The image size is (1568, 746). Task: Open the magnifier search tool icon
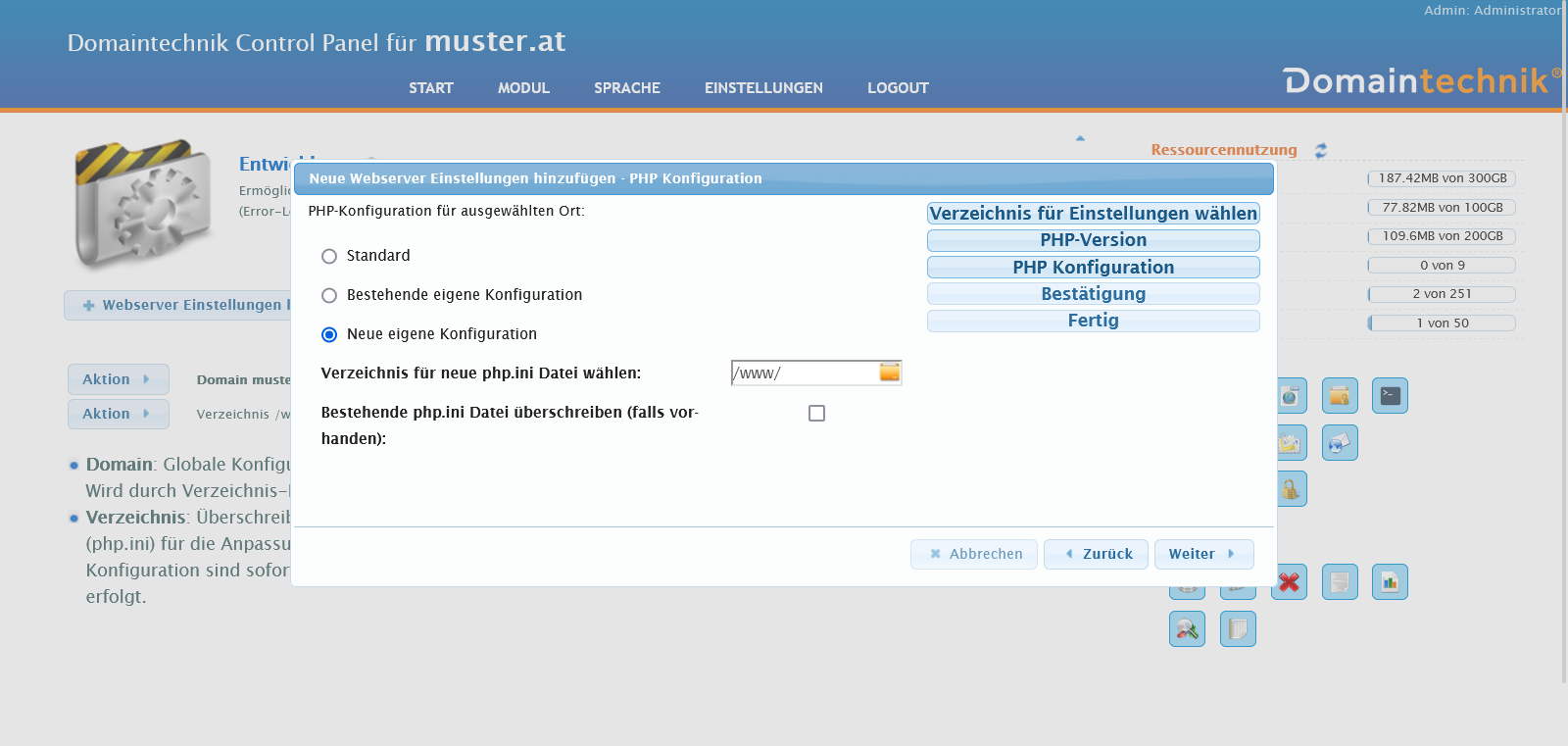pyautogui.click(x=1187, y=629)
